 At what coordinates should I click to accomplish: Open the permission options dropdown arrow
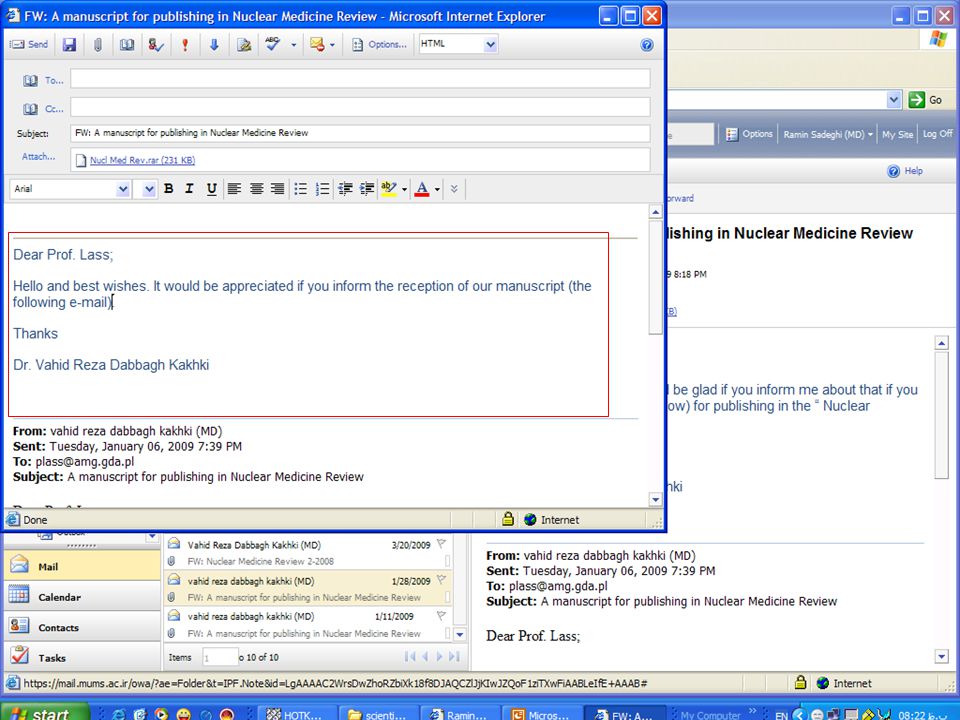(332, 45)
